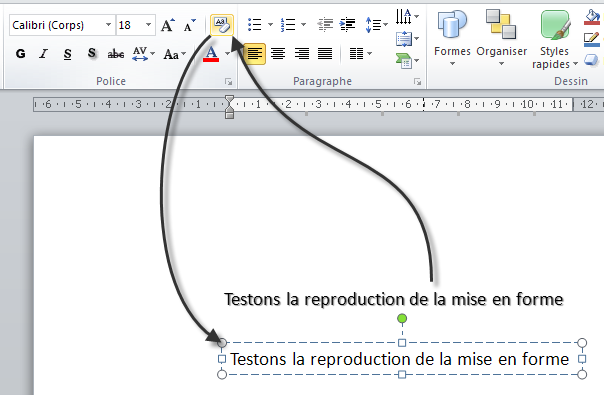Click the shape outline pencil icon

(x=592, y=39)
